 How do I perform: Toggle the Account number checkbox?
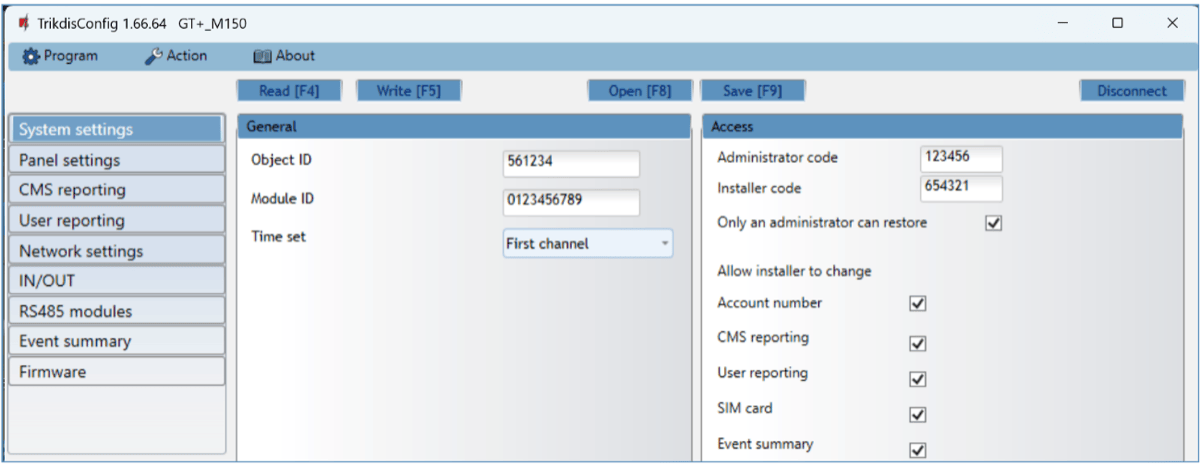(x=918, y=304)
